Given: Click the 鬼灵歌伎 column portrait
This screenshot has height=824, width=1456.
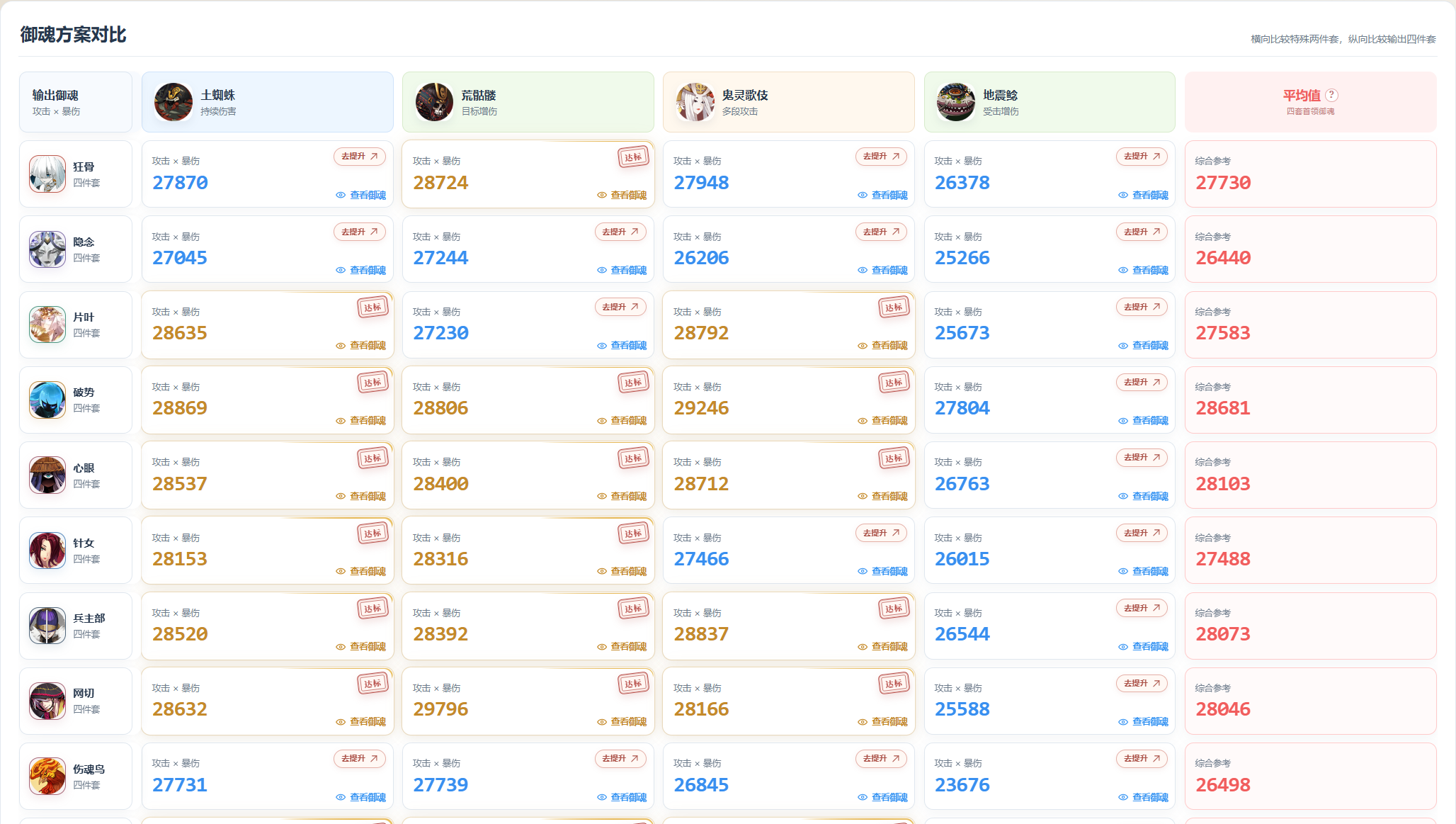Looking at the screenshot, I should [695, 102].
